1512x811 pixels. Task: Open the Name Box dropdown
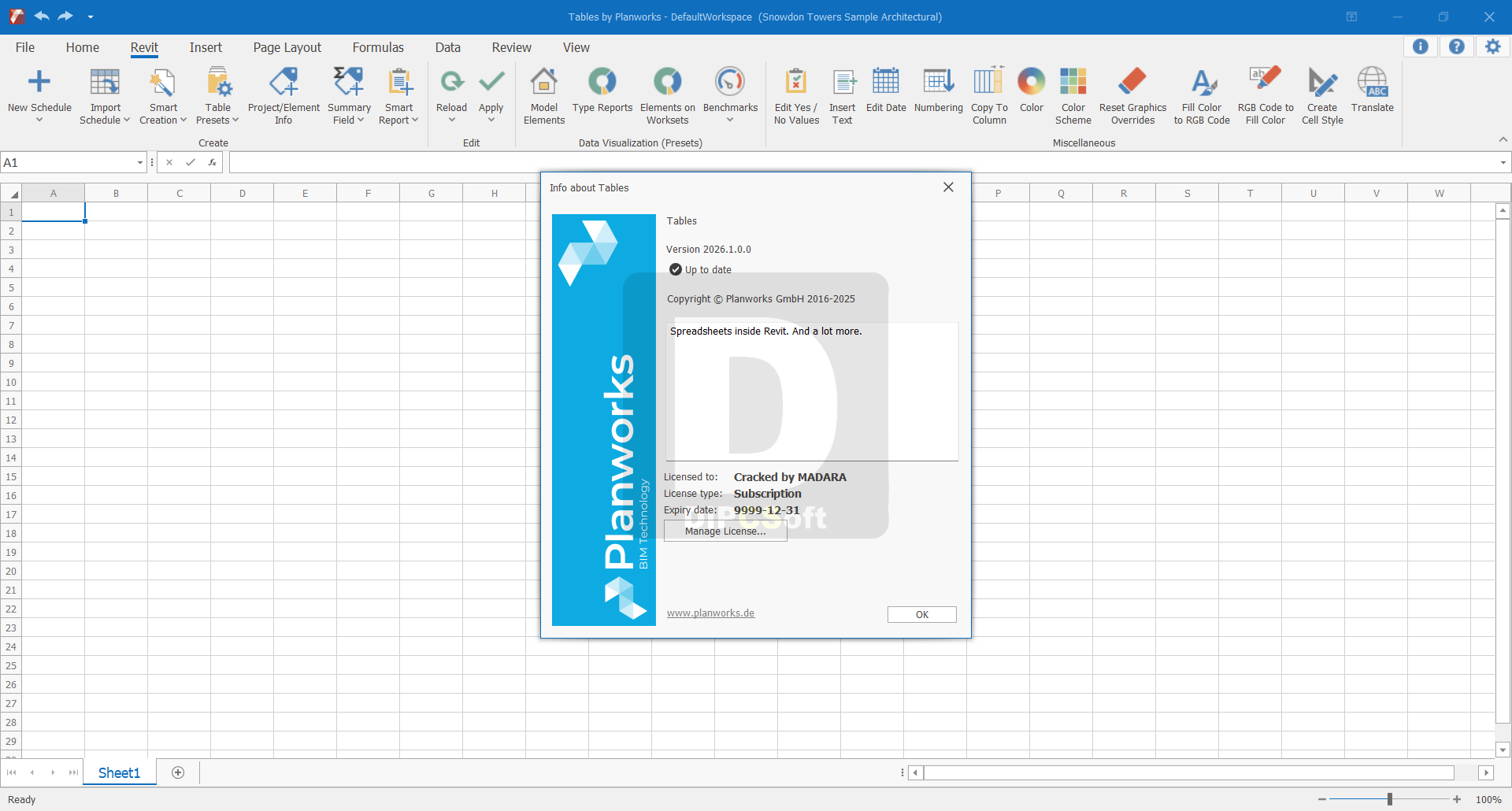click(x=140, y=163)
